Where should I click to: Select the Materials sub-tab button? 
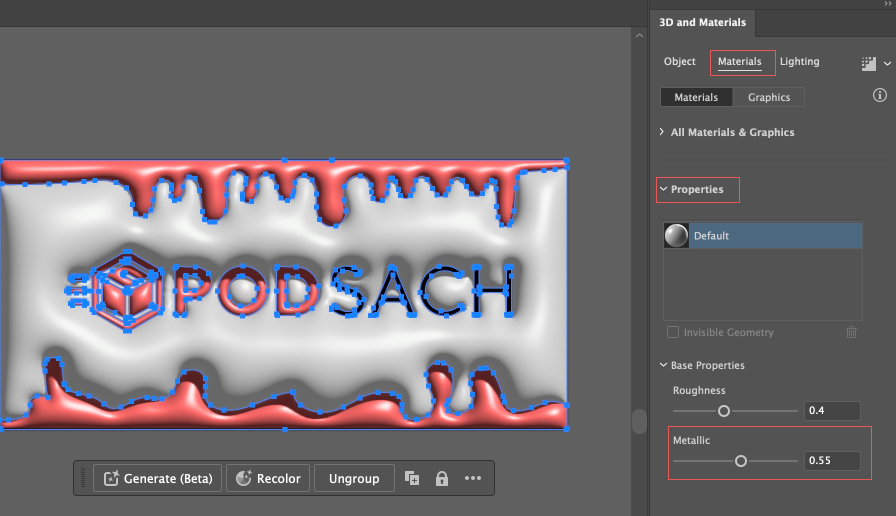coord(696,97)
